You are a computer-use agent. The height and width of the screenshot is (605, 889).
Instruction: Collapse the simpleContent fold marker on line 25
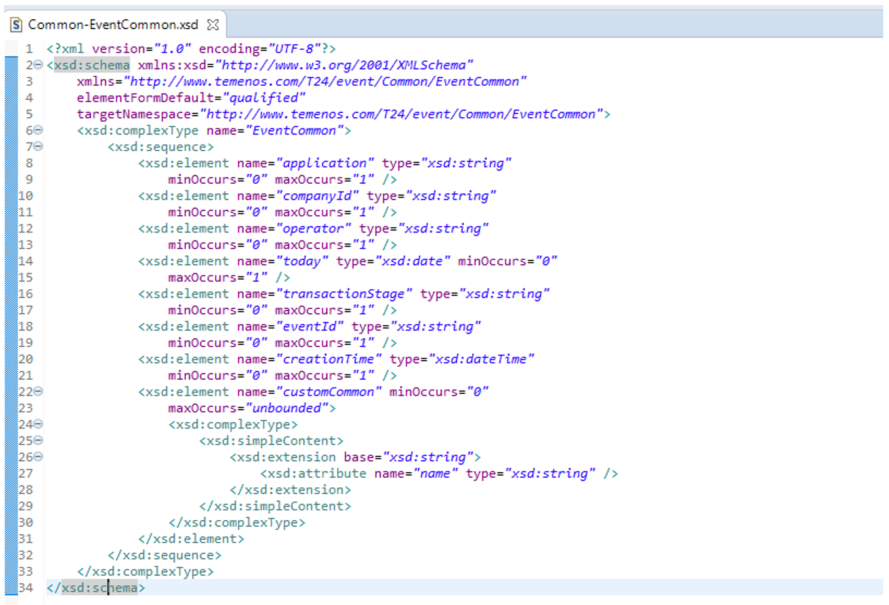coord(38,440)
